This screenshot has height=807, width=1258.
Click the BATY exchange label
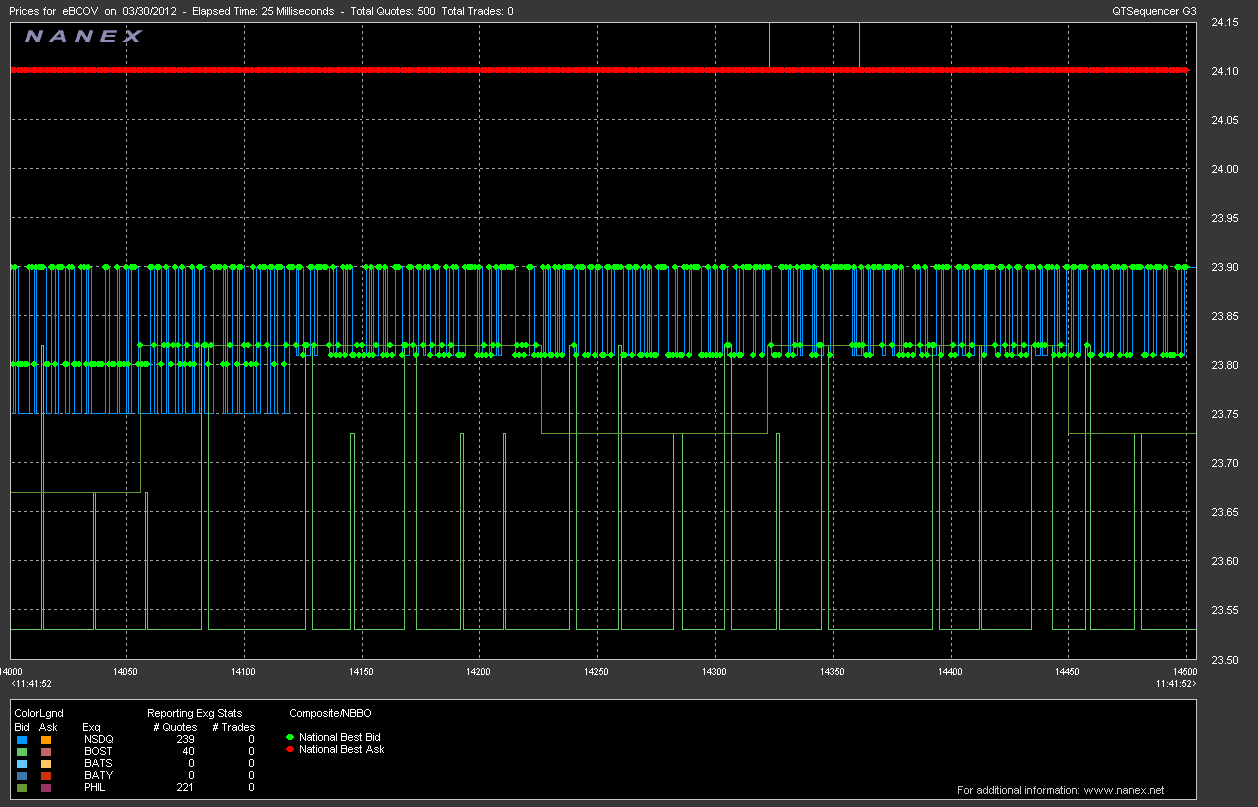pos(98,775)
